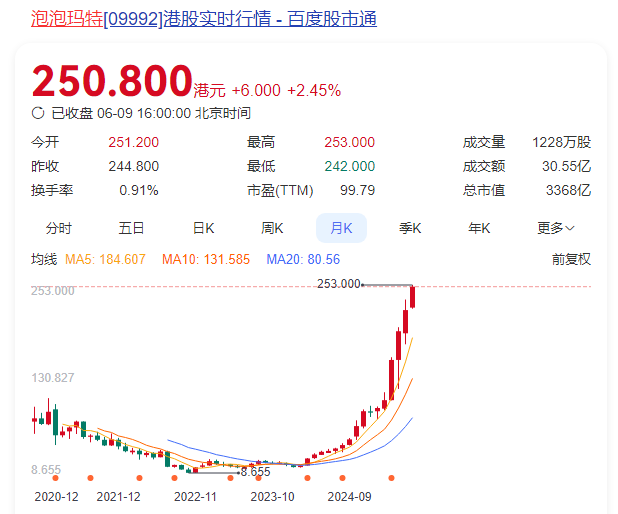Click the refresh circle icon beside 已收盘
The height and width of the screenshot is (514, 618).
pos(38,113)
